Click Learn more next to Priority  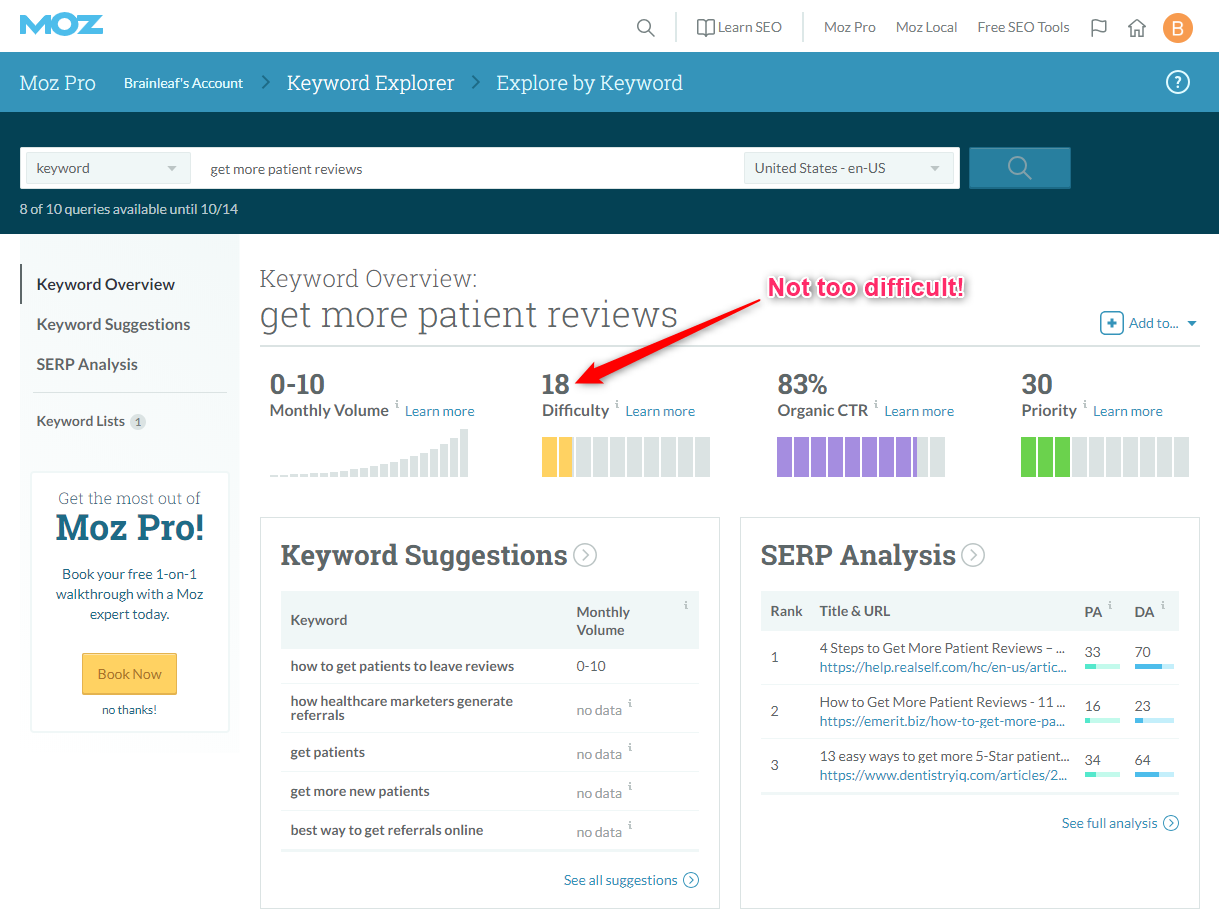click(x=1127, y=411)
